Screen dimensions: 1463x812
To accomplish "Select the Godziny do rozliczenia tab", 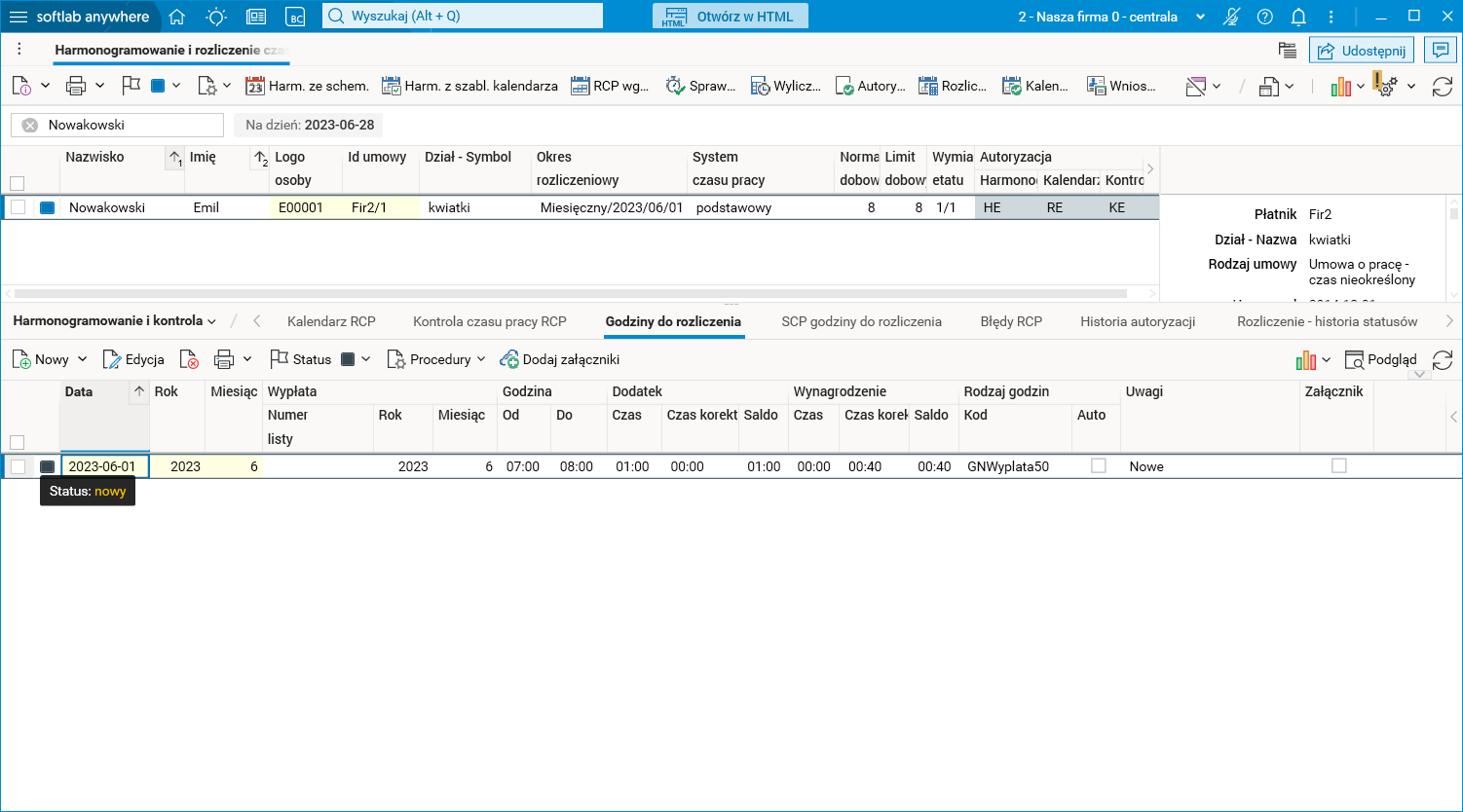I will pyautogui.click(x=673, y=321).
